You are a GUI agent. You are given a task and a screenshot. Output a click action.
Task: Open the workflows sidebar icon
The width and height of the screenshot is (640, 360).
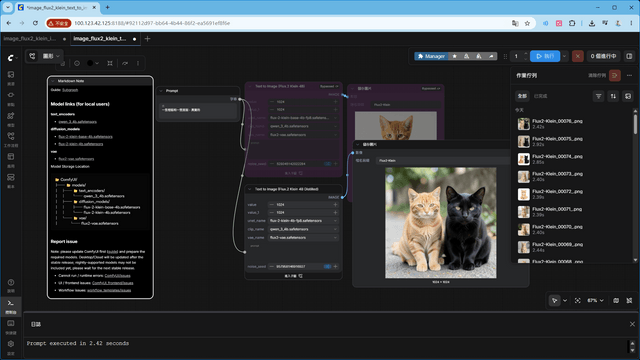pyautogui.click(x=11, y=138)
